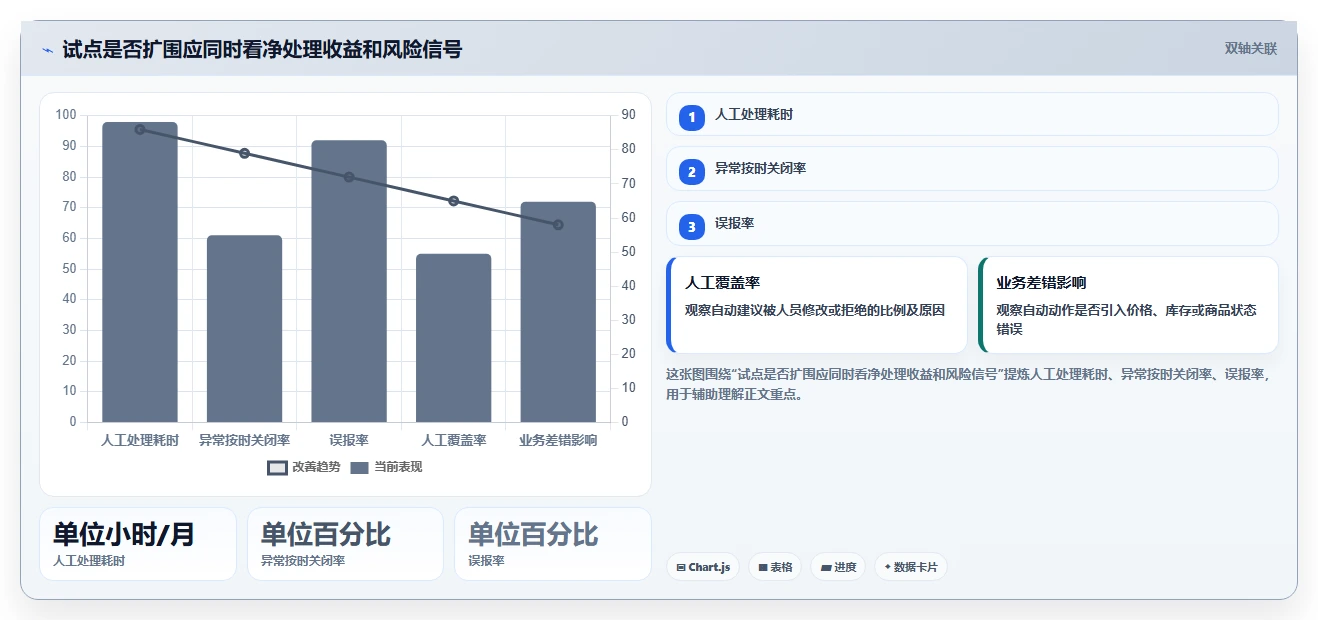1318x620 pixels.
Task: Select the 人工覆盖率 bar in chart
Action: coord(453,338)
